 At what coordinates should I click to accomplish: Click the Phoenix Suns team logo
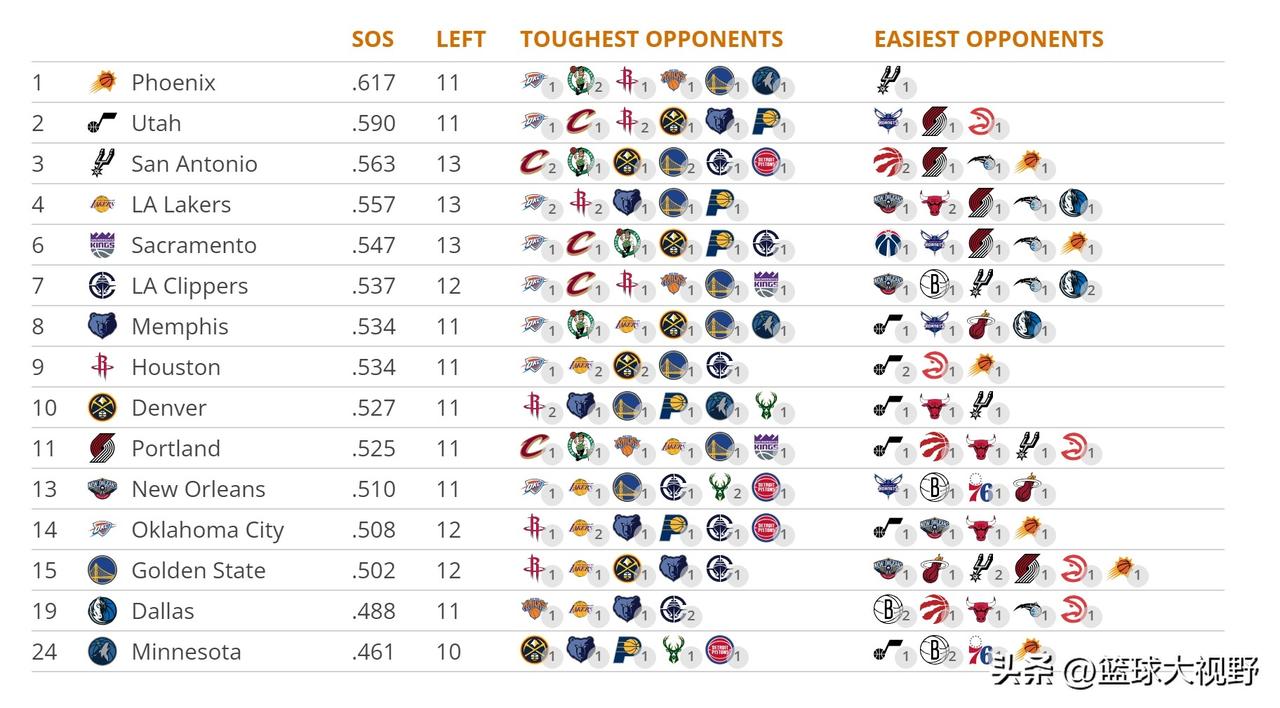(102, 82)
